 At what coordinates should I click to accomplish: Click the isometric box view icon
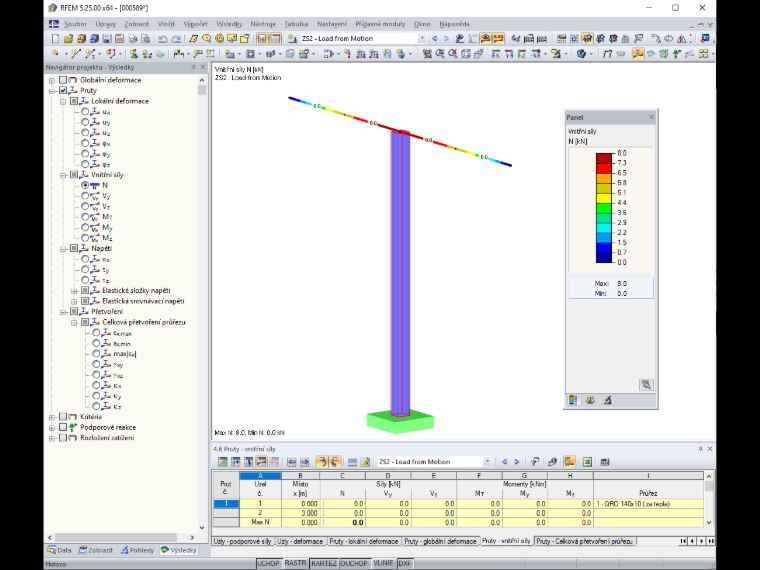(x=465, y=54)
